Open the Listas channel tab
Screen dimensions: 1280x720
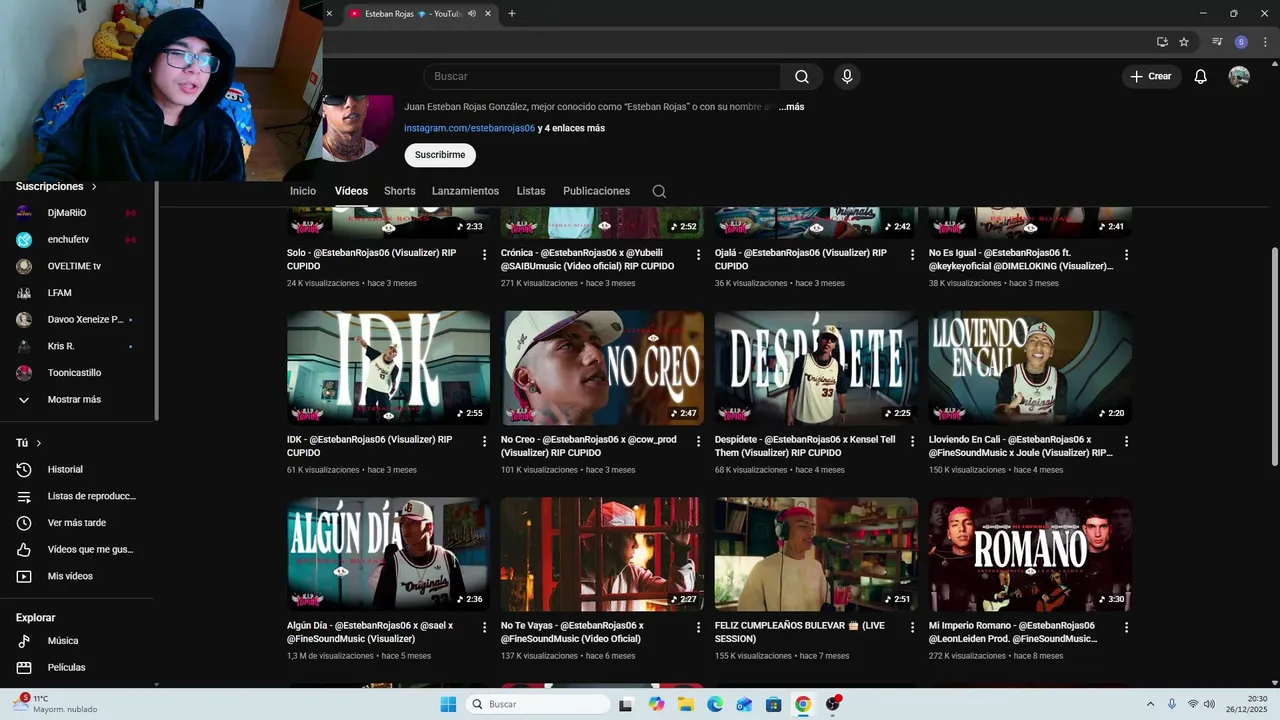tap(531, 191)
